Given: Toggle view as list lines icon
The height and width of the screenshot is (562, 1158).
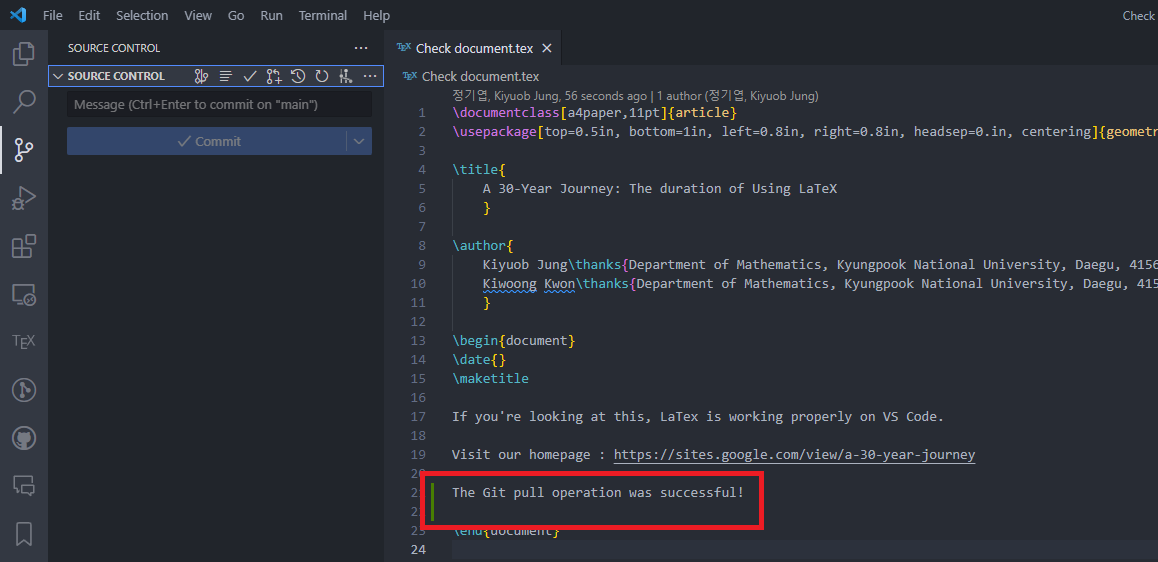Looking at the screenshot, I should 226,76.
